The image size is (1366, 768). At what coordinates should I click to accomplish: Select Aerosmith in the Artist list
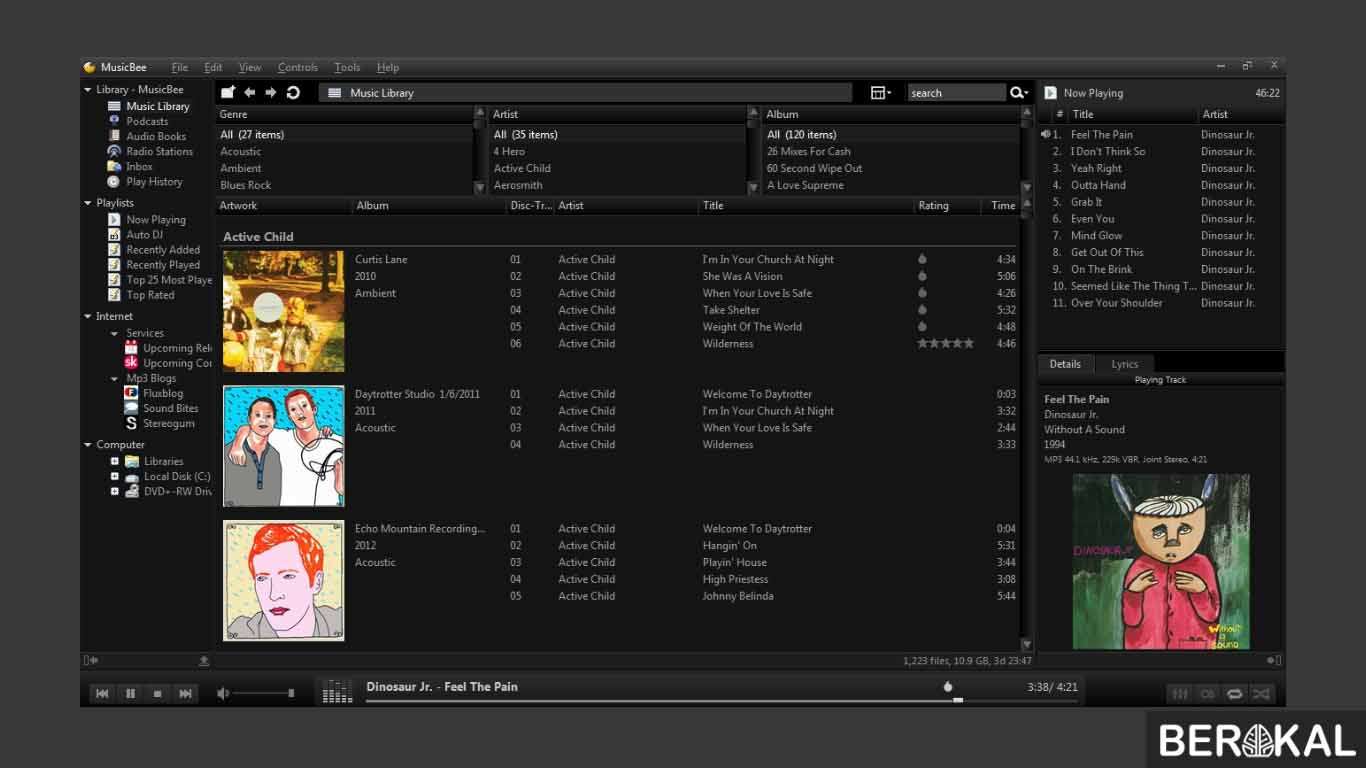point(518,185)
